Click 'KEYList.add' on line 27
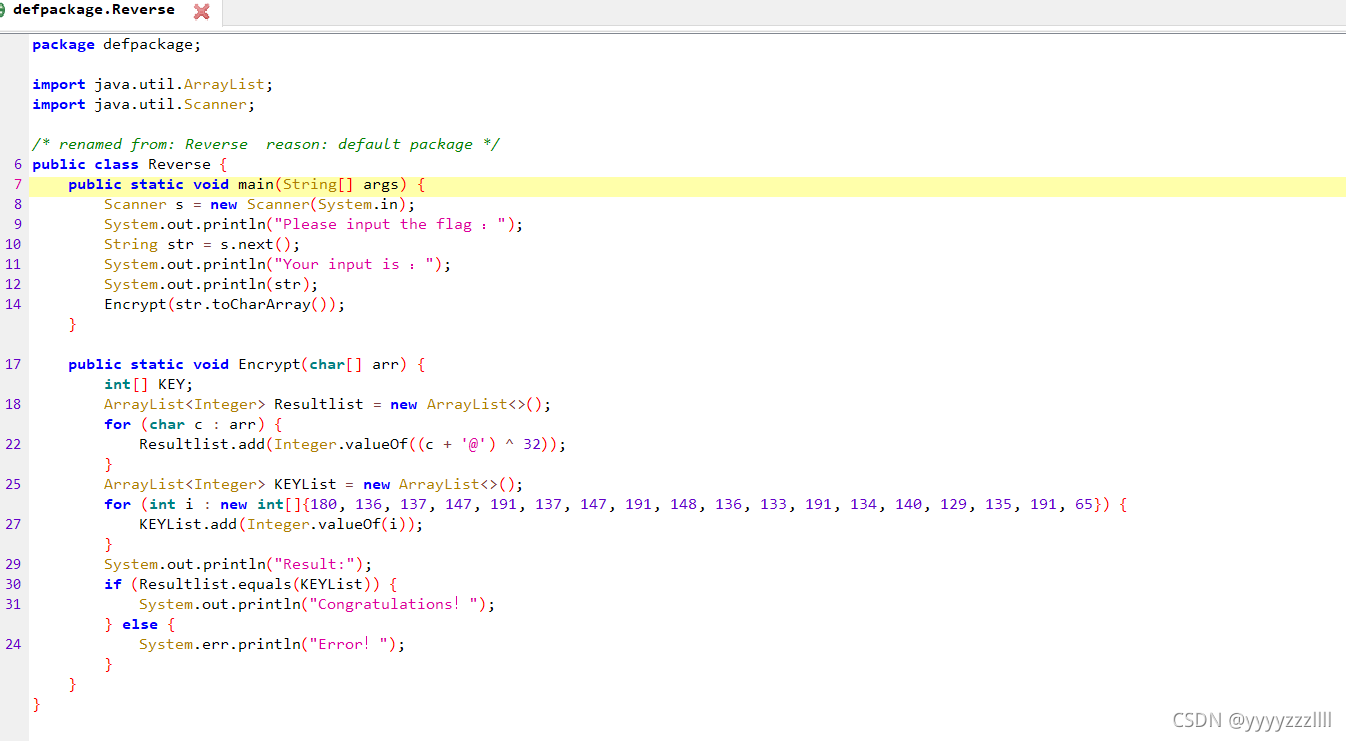 click(188, 524)
